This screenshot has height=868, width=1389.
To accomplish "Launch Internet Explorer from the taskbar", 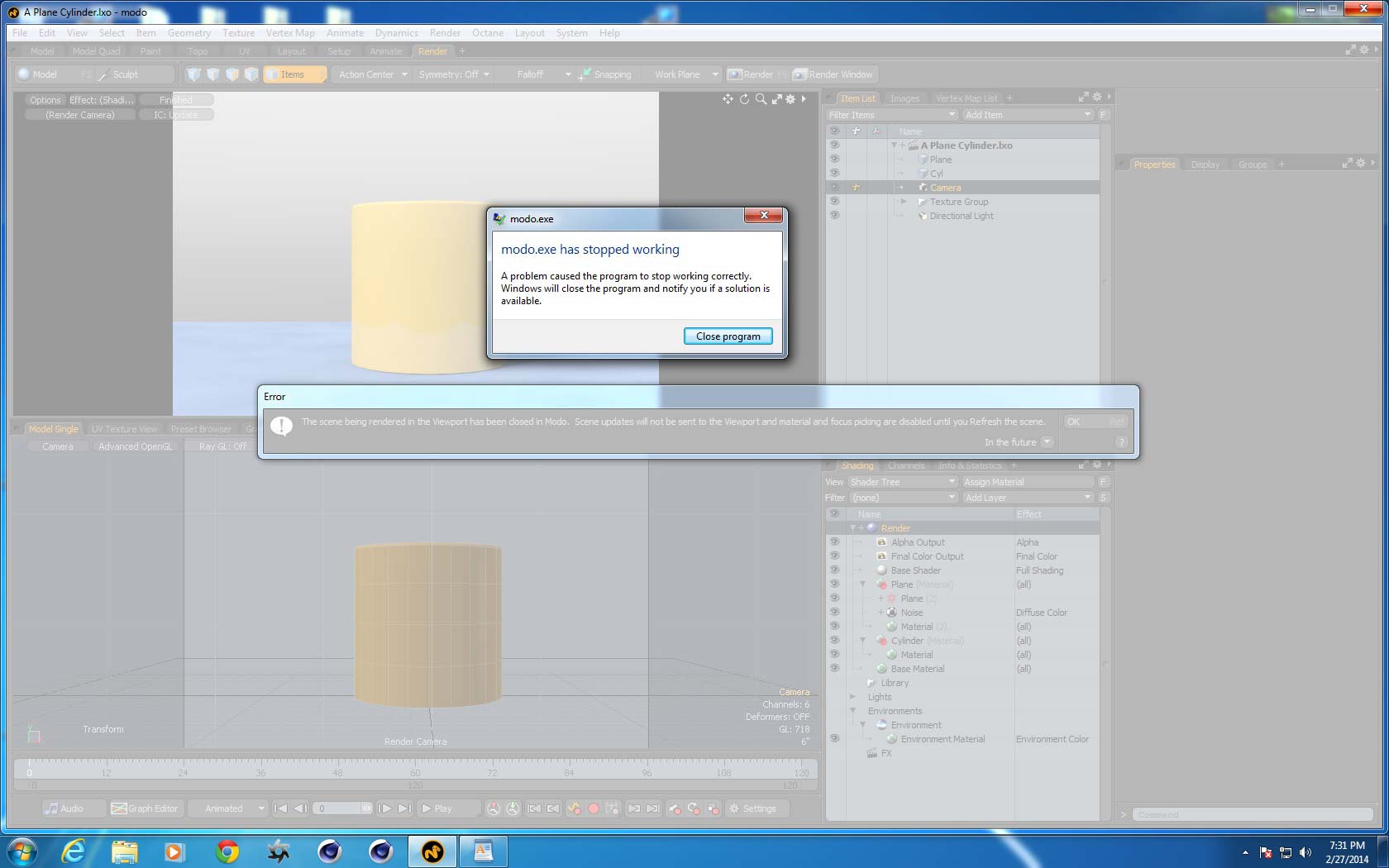I will tap(74, 851).
